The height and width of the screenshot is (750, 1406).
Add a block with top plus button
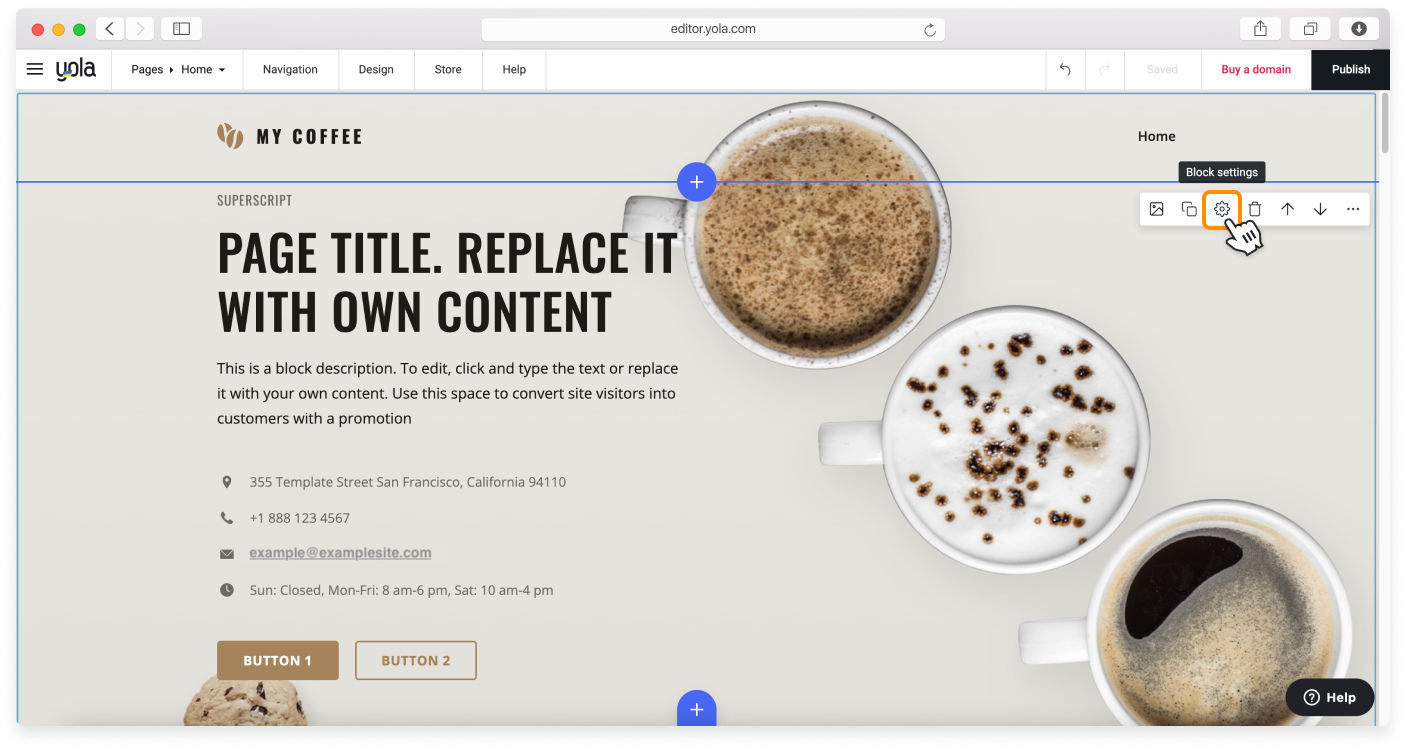(x=696, y=182)
